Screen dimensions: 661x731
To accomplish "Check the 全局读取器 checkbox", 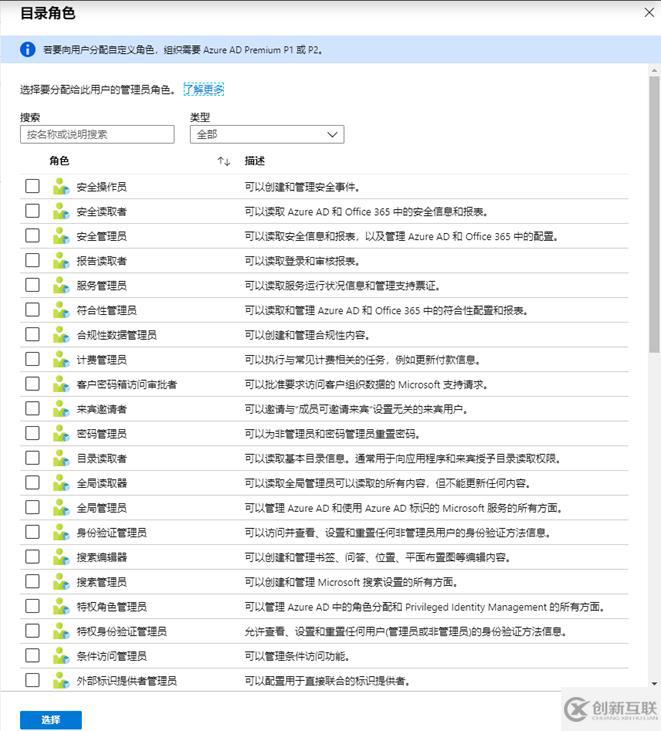I will [32, 483].
